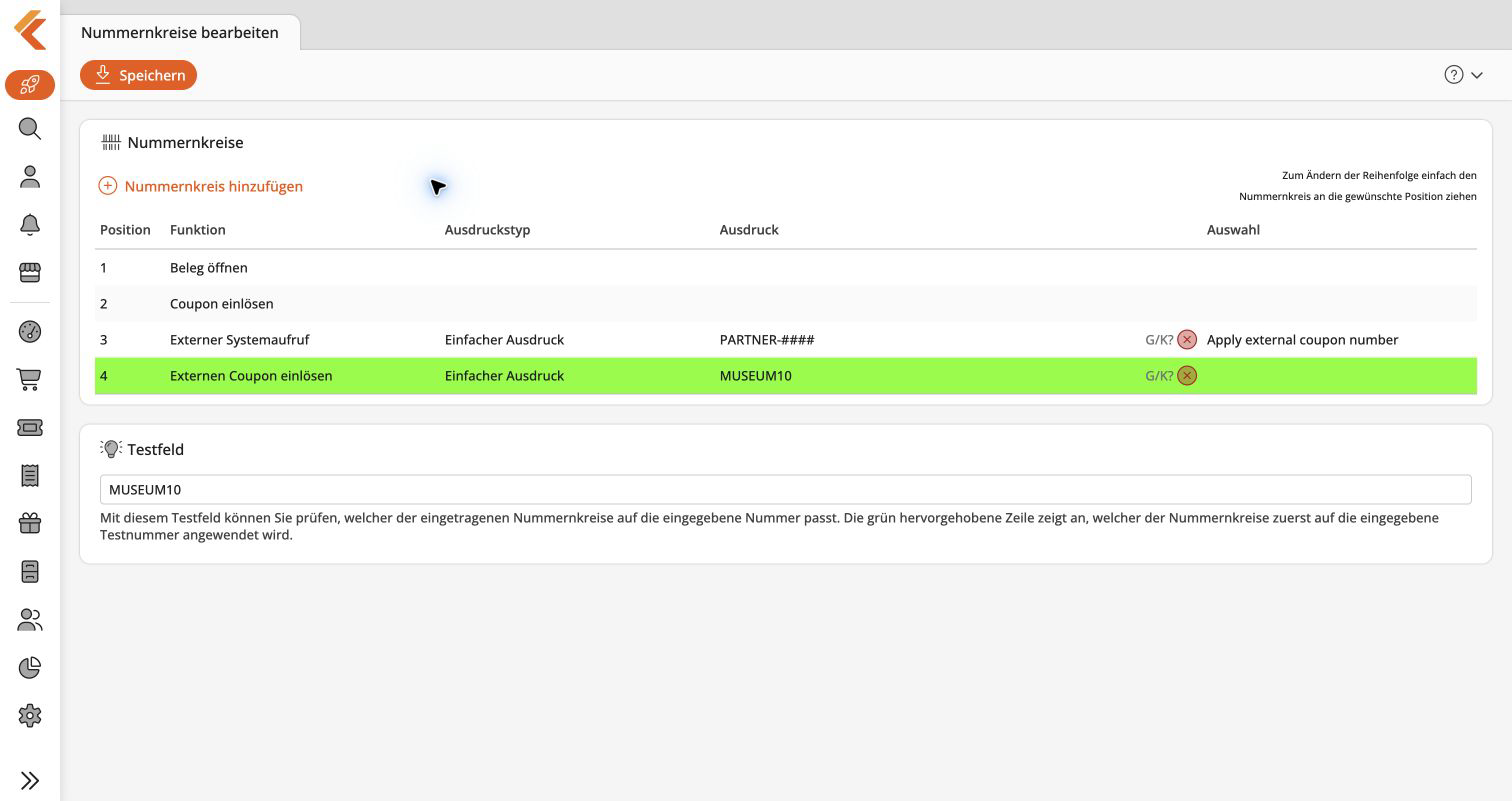
Task: Click the orange logo at sidebar top
Action: click(x=30, y=30)
